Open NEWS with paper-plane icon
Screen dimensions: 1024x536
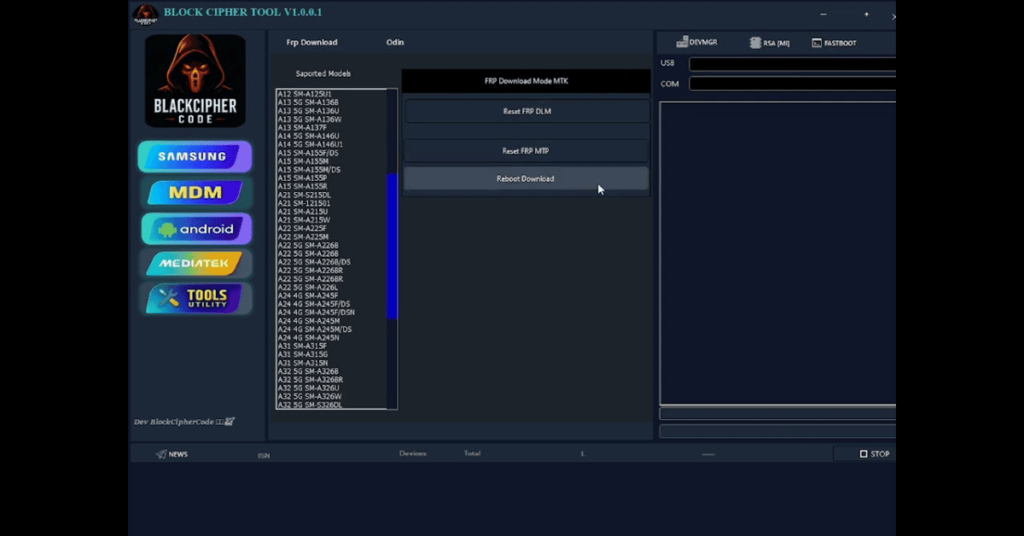click(172, 454)
